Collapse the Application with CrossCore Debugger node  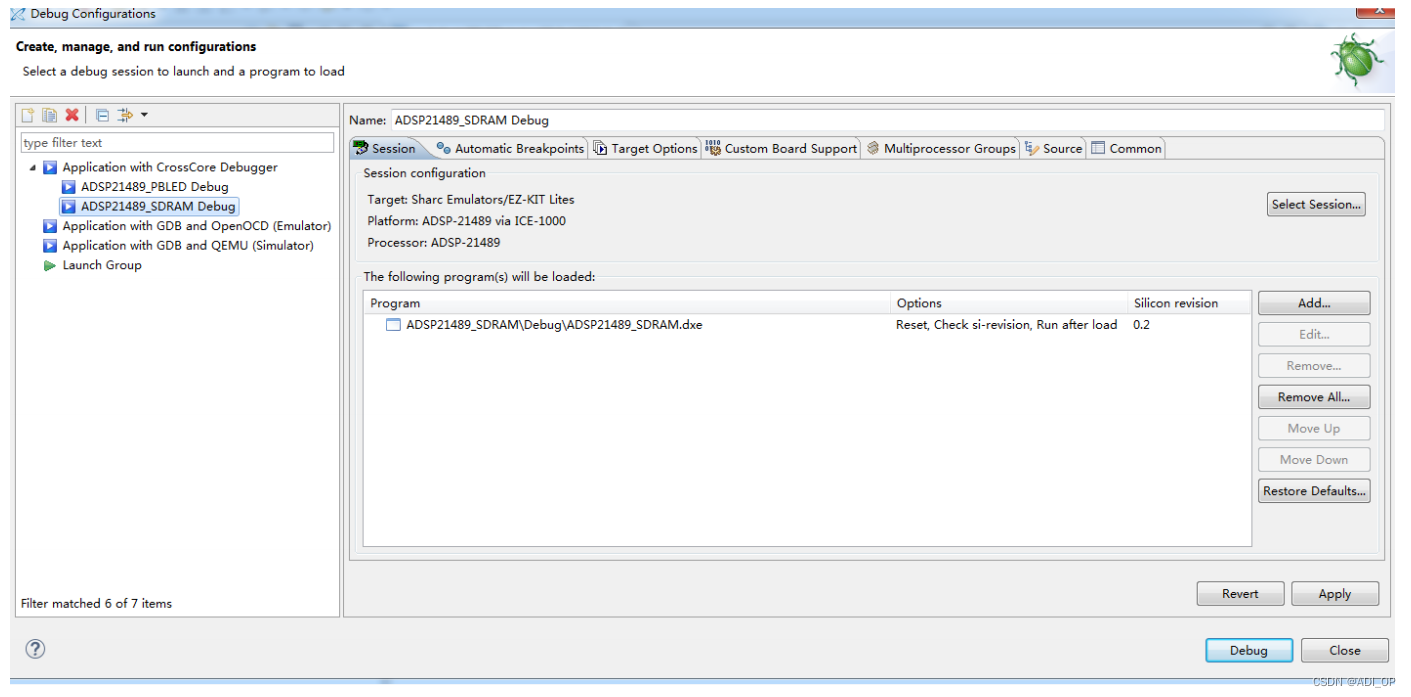point(33,168)
